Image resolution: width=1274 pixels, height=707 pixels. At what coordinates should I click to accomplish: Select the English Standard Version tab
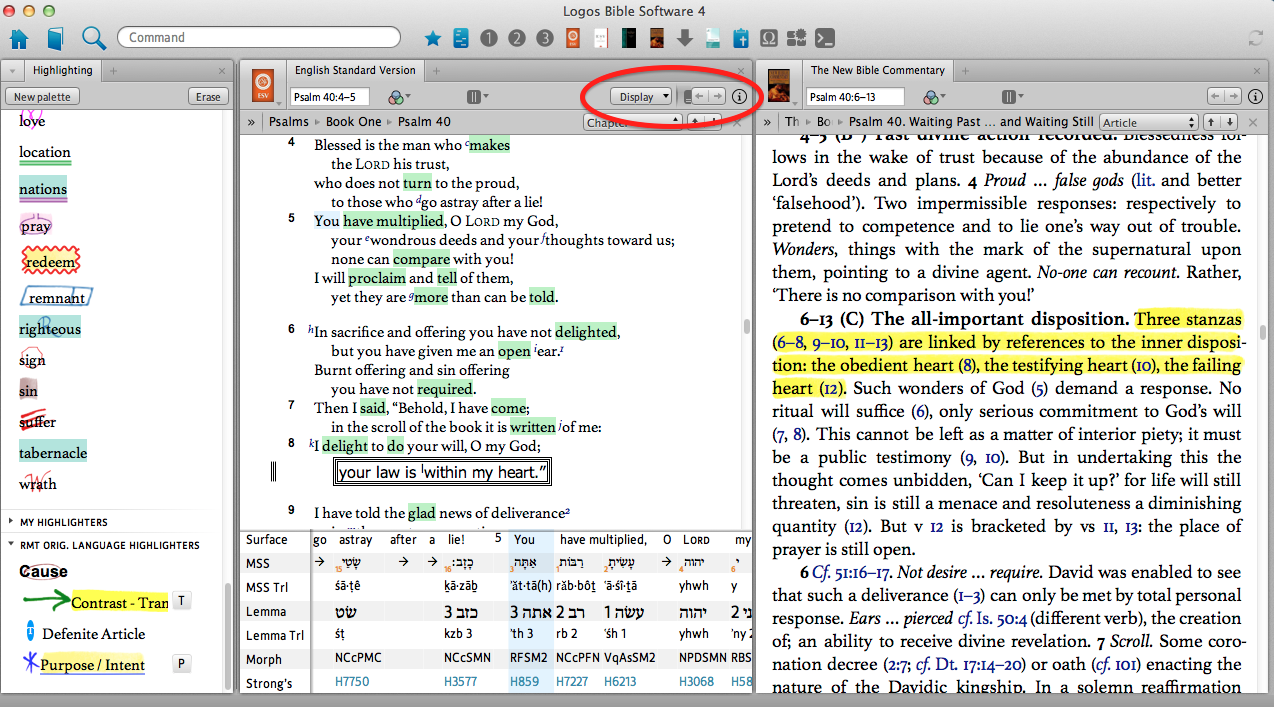(354, 70)
